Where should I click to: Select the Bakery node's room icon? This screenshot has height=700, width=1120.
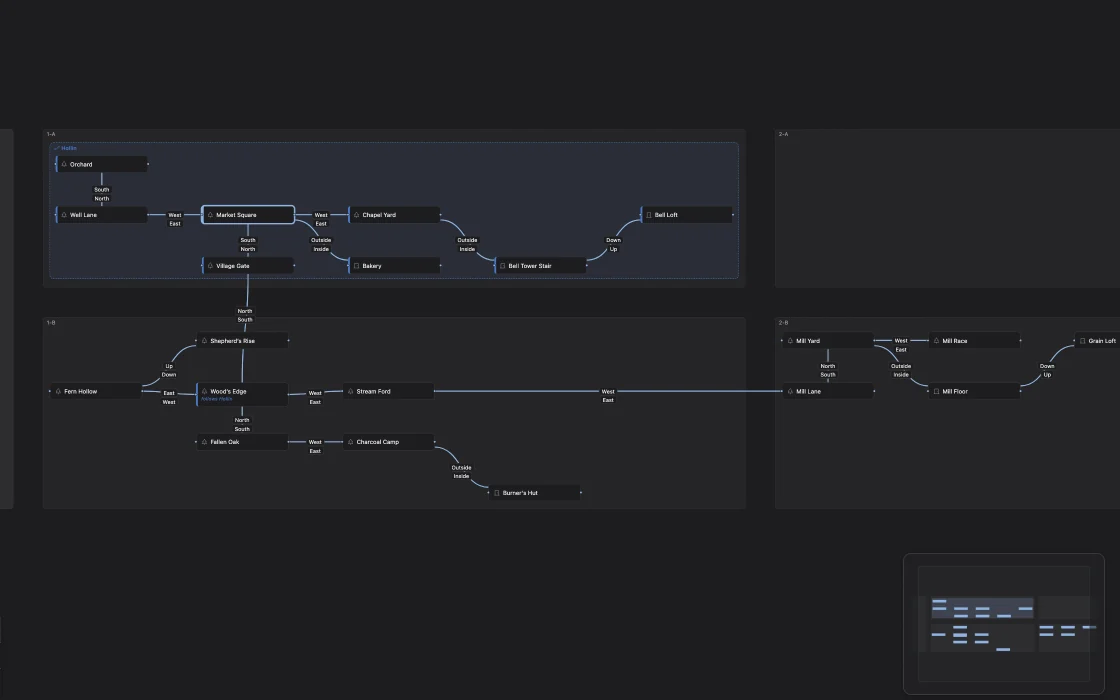356,266
